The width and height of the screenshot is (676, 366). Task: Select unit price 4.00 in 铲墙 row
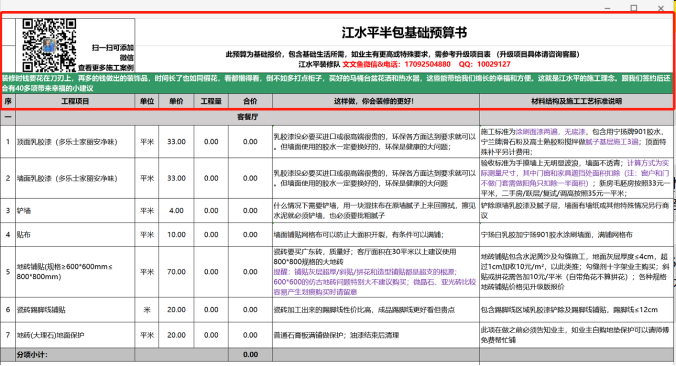[x=176, y=210]
